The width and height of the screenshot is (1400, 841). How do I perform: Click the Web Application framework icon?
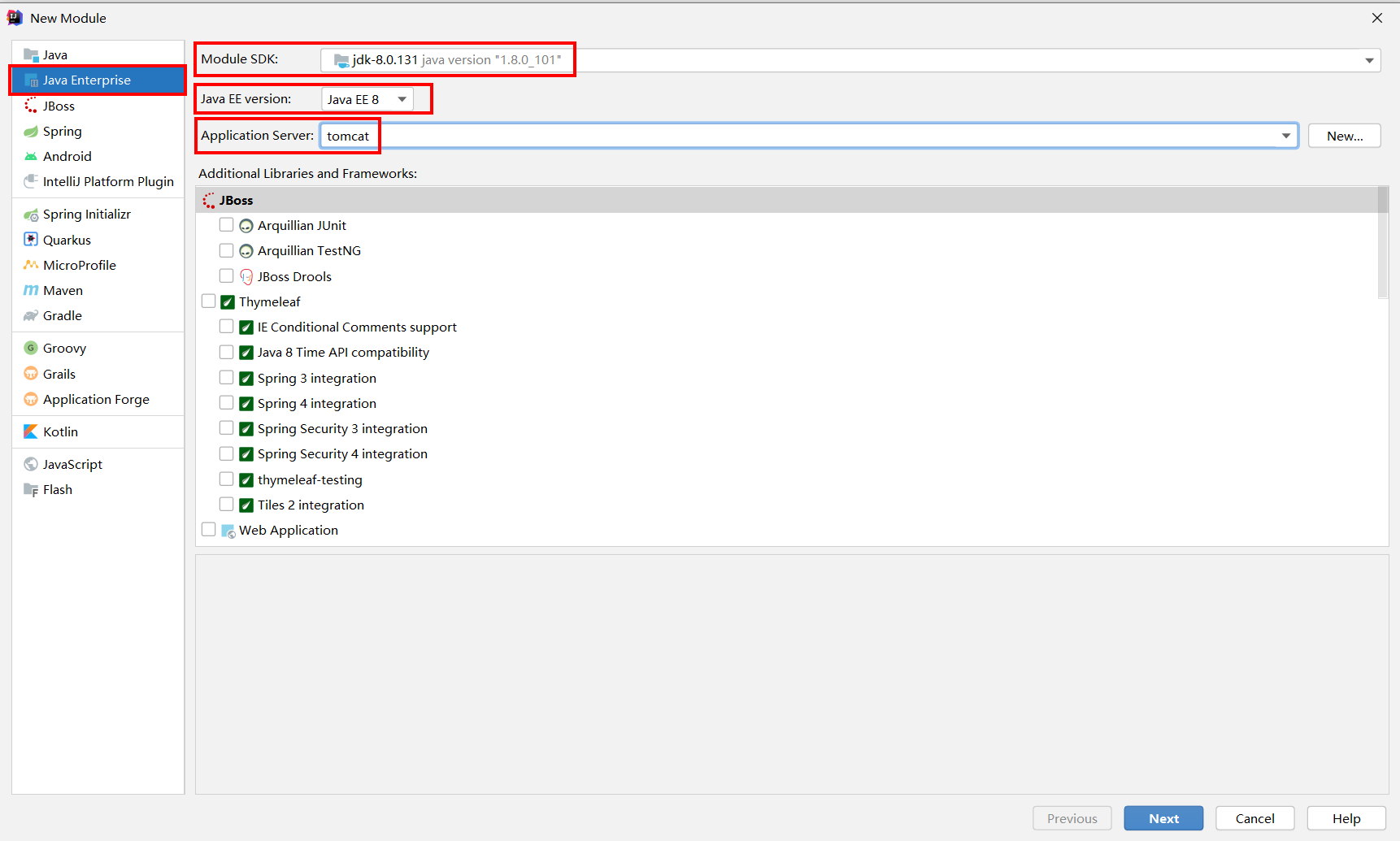228,531
